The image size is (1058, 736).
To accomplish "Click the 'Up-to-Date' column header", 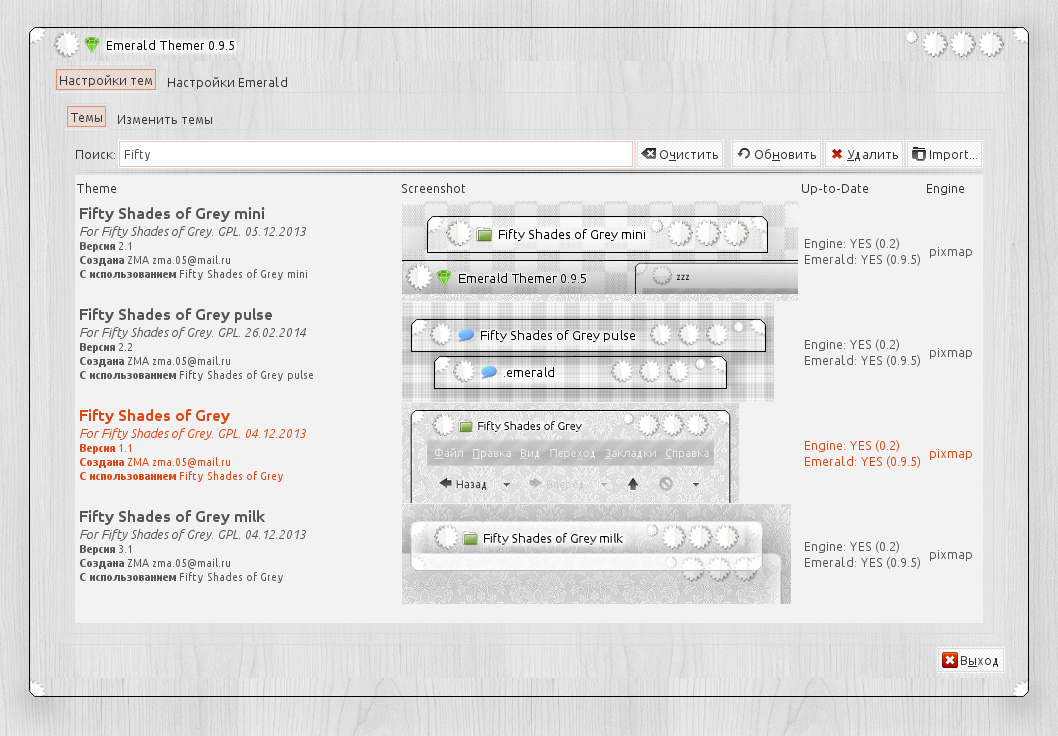I will [835, 189].
